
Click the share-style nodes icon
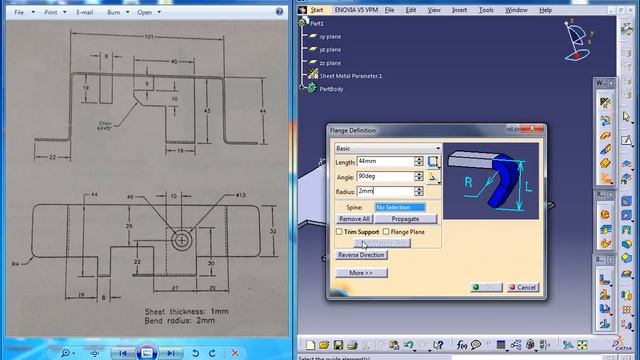[x=516, y=345]
